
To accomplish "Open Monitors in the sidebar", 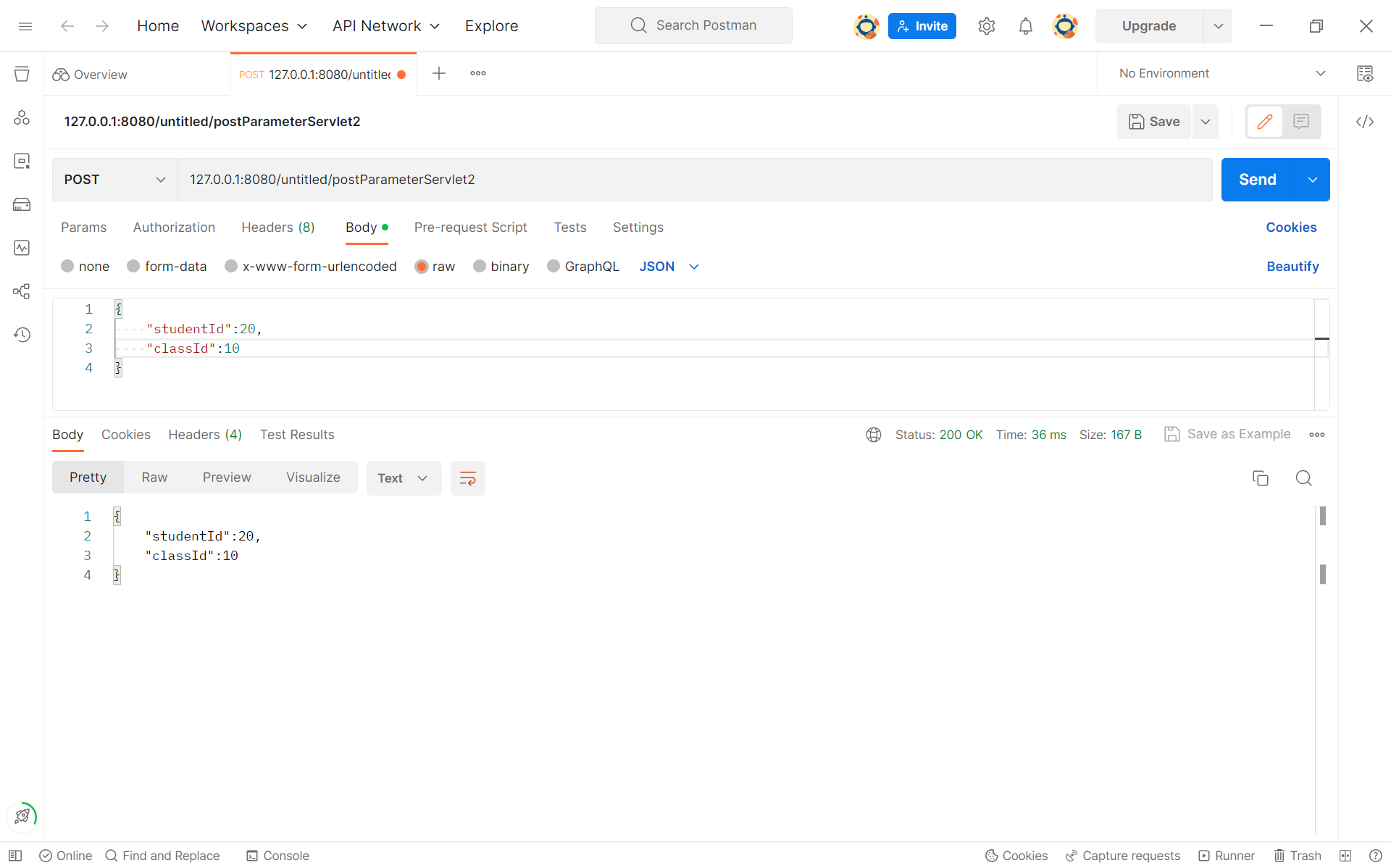I will coord(22,248).
